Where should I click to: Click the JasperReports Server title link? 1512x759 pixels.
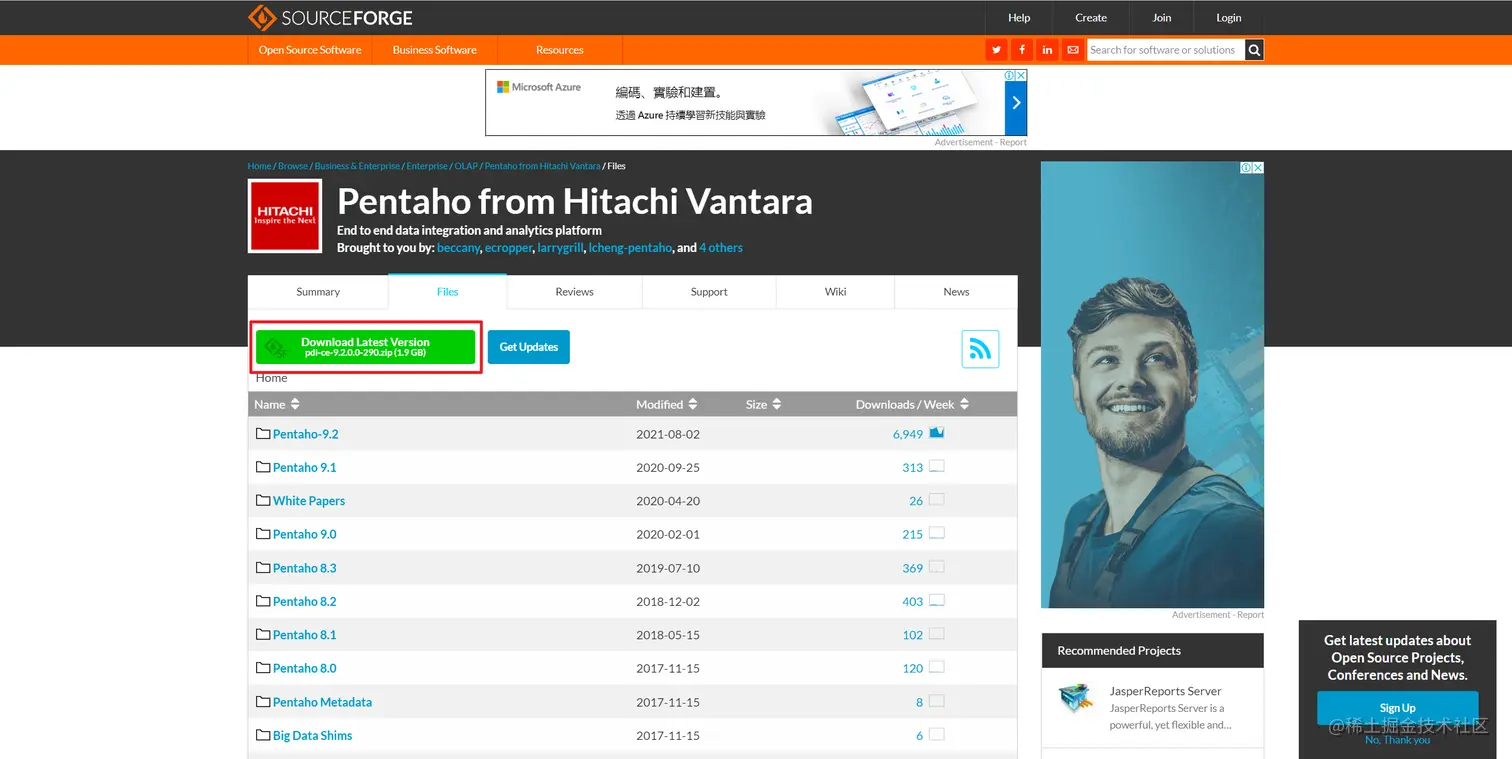click(1165, 691)
